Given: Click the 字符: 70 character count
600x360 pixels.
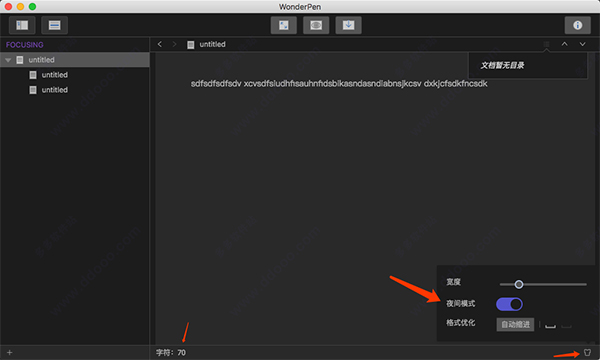Looking at the screenshot, I should pos(171,353).
